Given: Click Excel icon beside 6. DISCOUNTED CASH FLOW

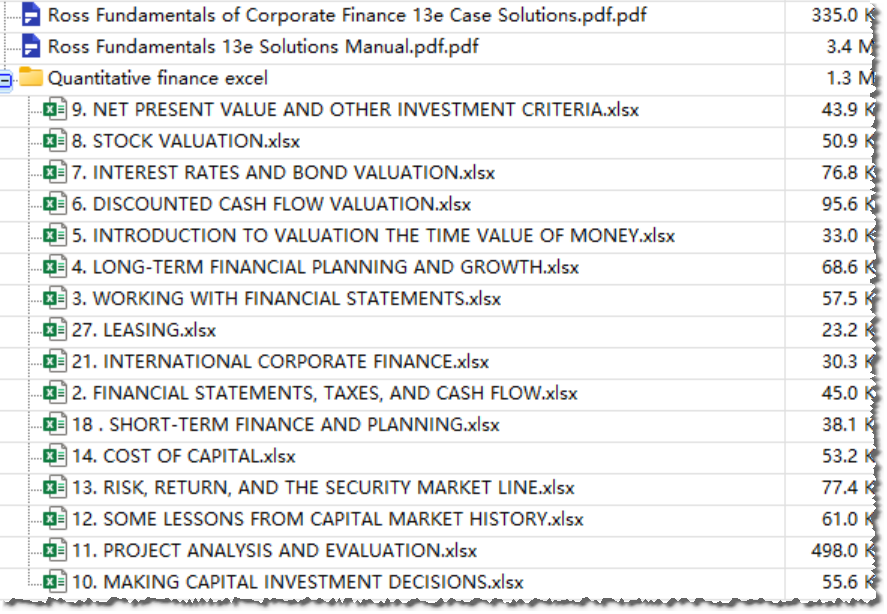Looking at the screenshot, I should tap(55, 204).
